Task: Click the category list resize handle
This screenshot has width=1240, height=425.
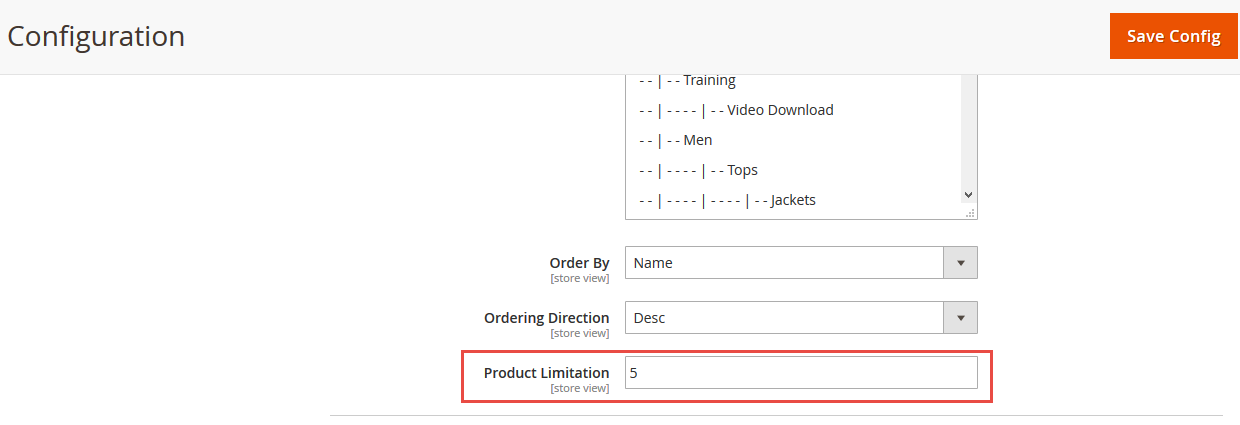Action: coord(970,213)
